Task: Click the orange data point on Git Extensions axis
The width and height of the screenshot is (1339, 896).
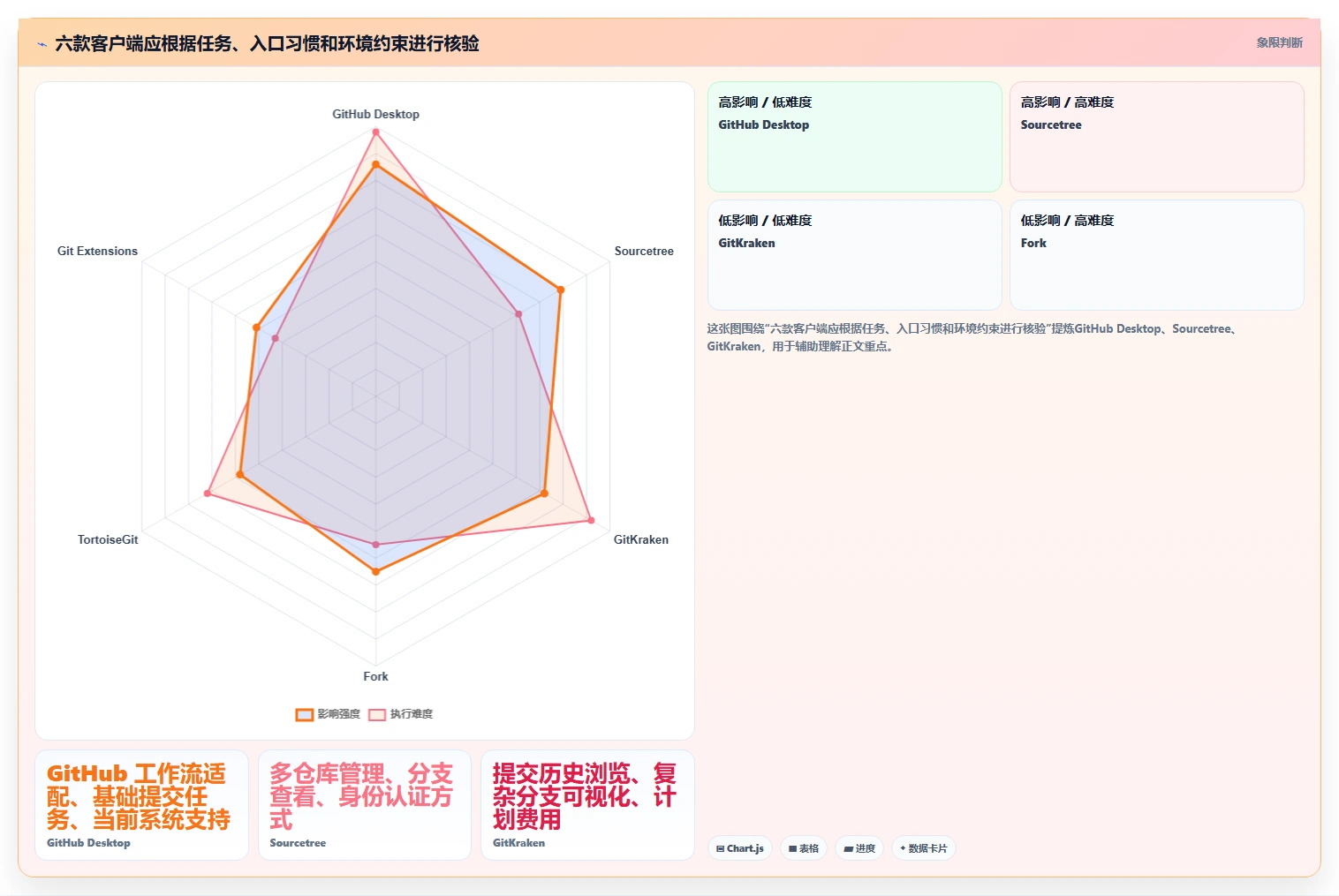Action: pos(257,328)
